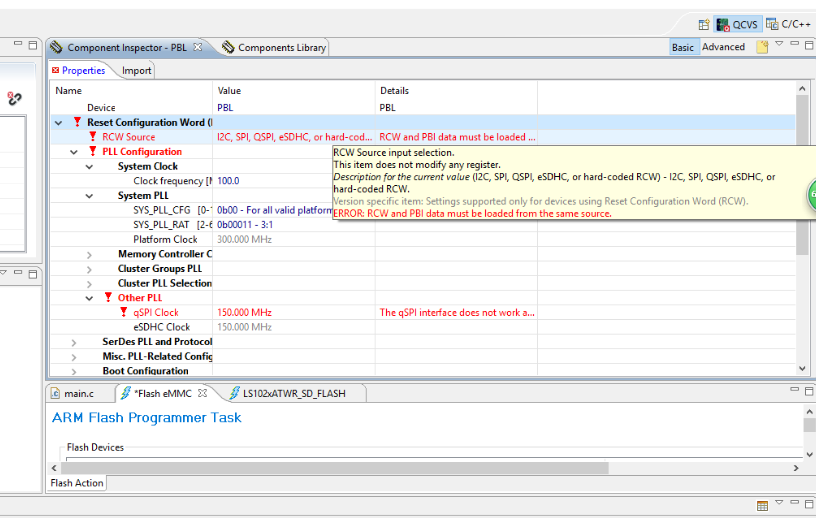Click the flash editor horizontal scrollbar thumb
Viewport: 816px width, 518px height.
[x=334, y=468]
